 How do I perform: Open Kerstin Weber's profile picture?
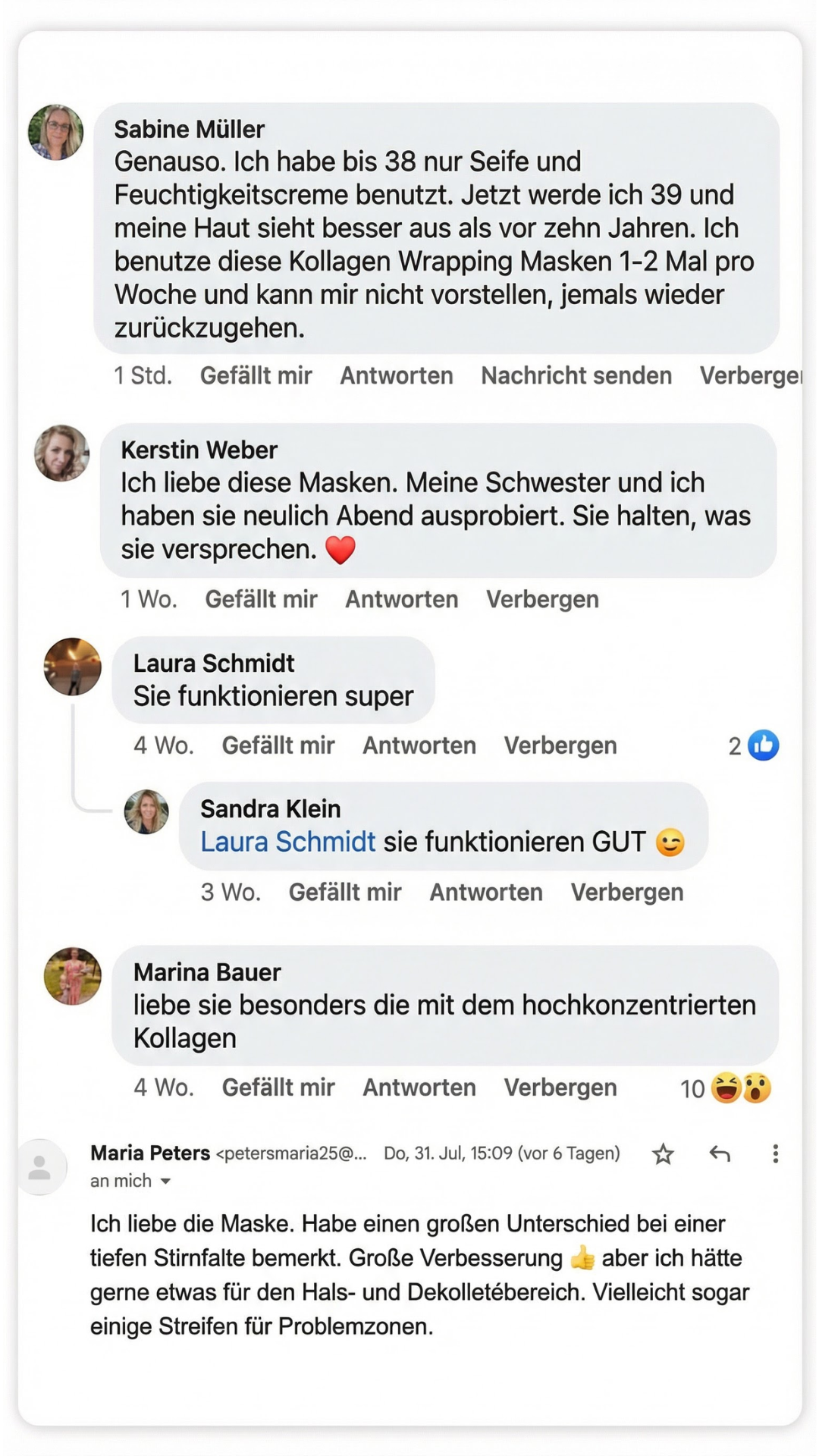62,453
